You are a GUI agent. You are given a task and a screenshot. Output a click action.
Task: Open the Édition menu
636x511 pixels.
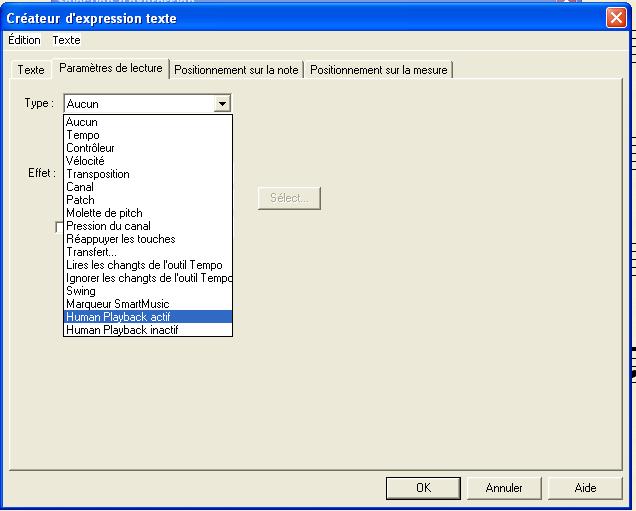pos(24,40)
